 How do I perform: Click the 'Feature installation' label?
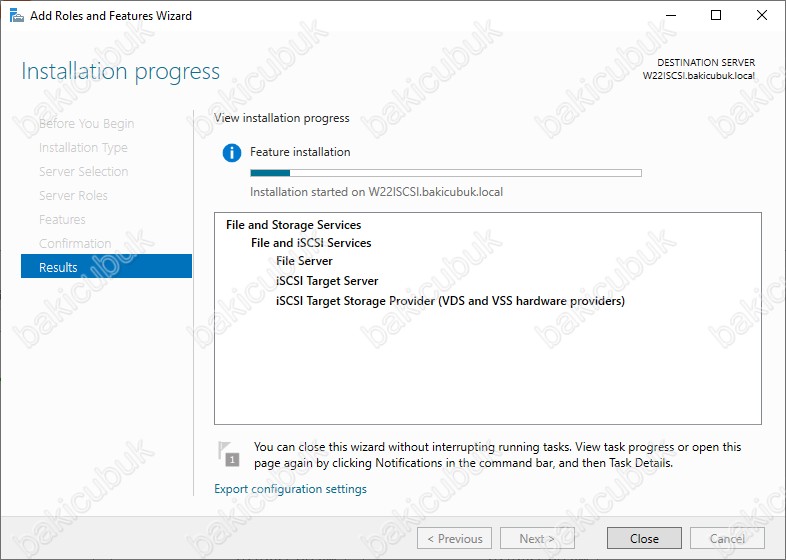(x=300, y=152)
